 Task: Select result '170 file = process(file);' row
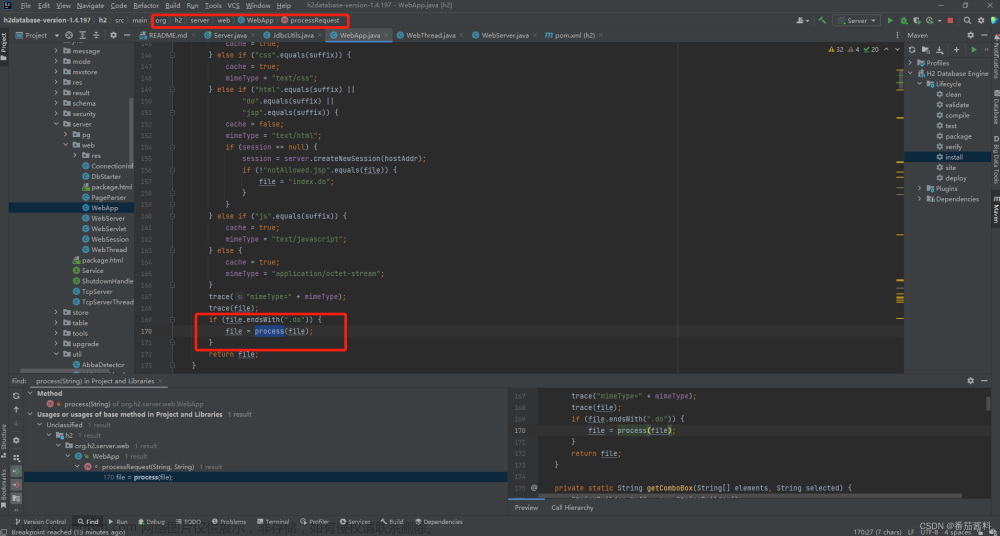[x=265, y=477]
